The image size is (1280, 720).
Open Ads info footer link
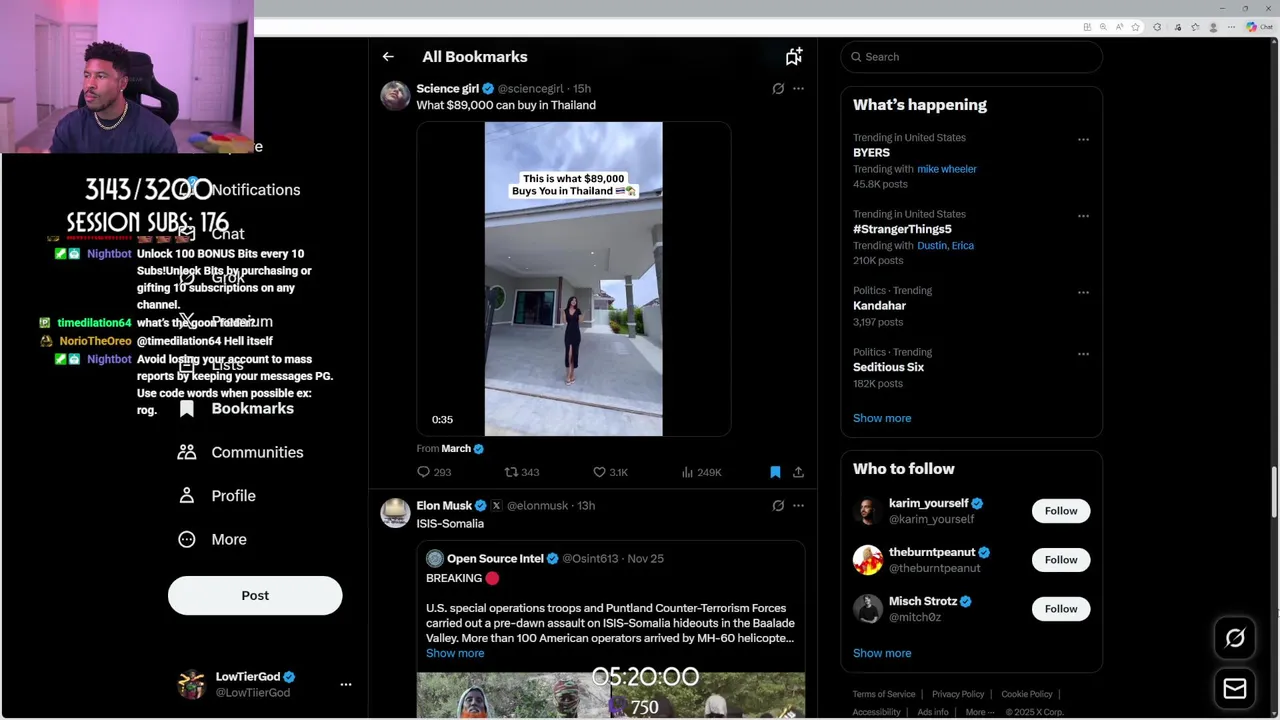click(x=933, y=712)
